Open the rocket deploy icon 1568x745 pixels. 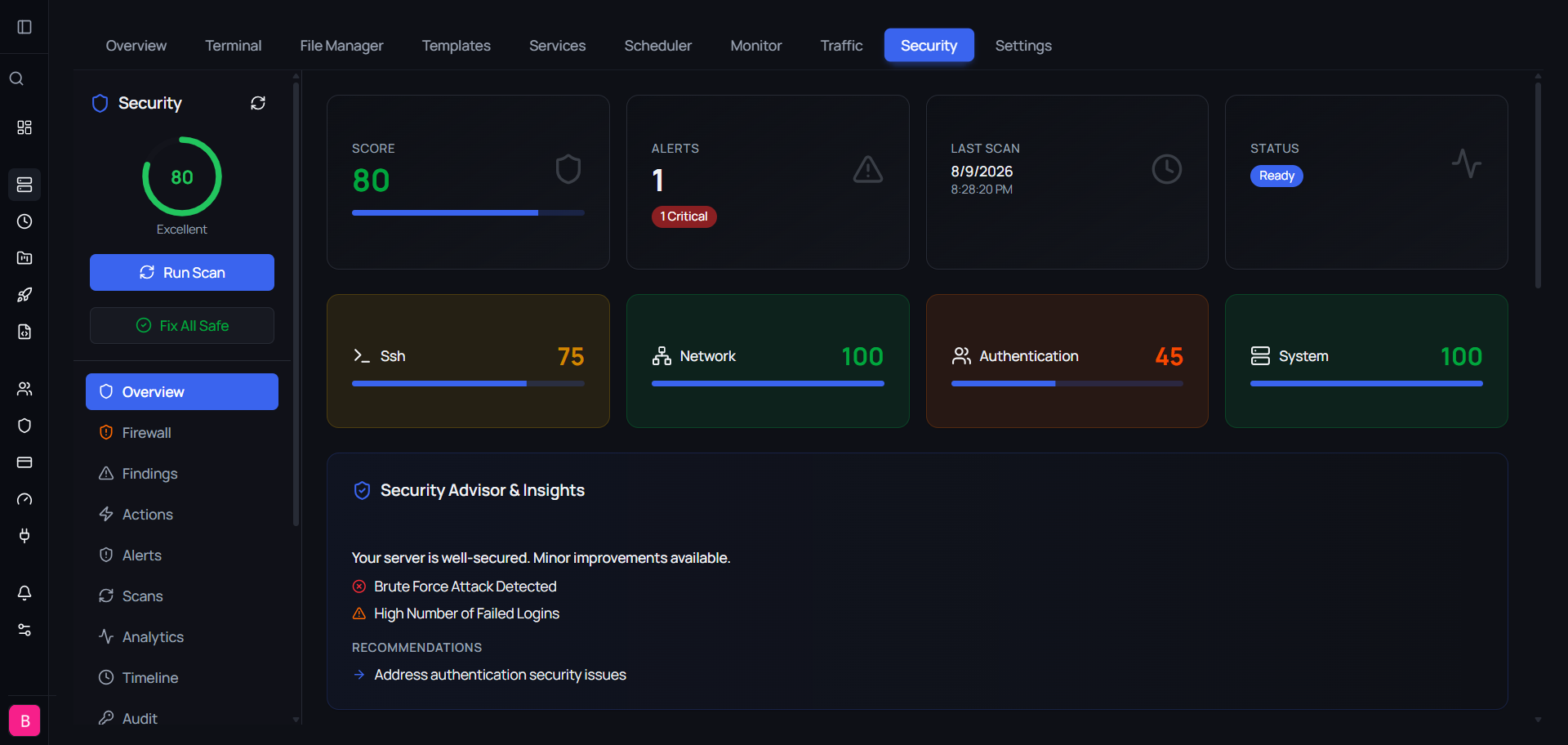point(24,295)
